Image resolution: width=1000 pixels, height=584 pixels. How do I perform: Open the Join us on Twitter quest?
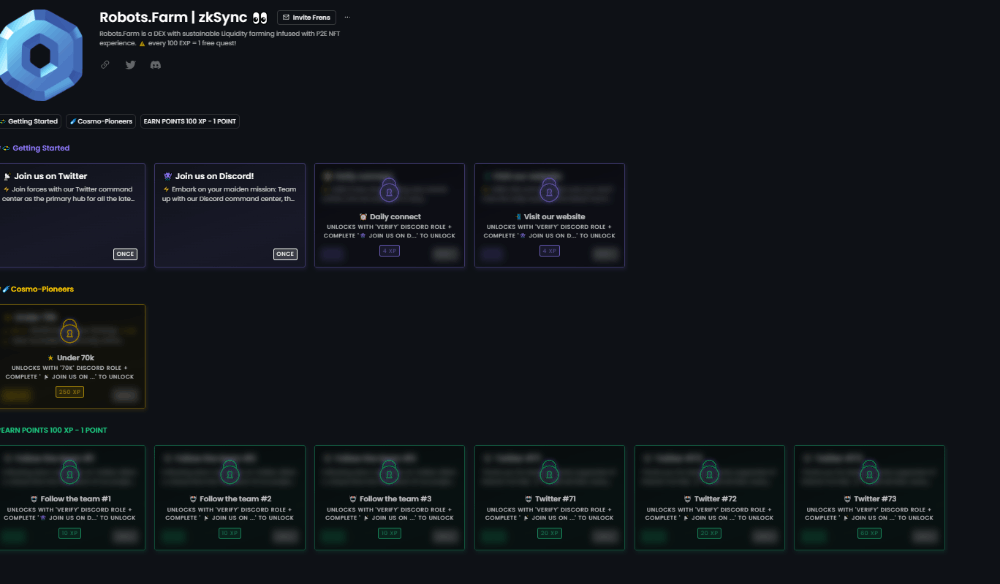coord(72,215)
